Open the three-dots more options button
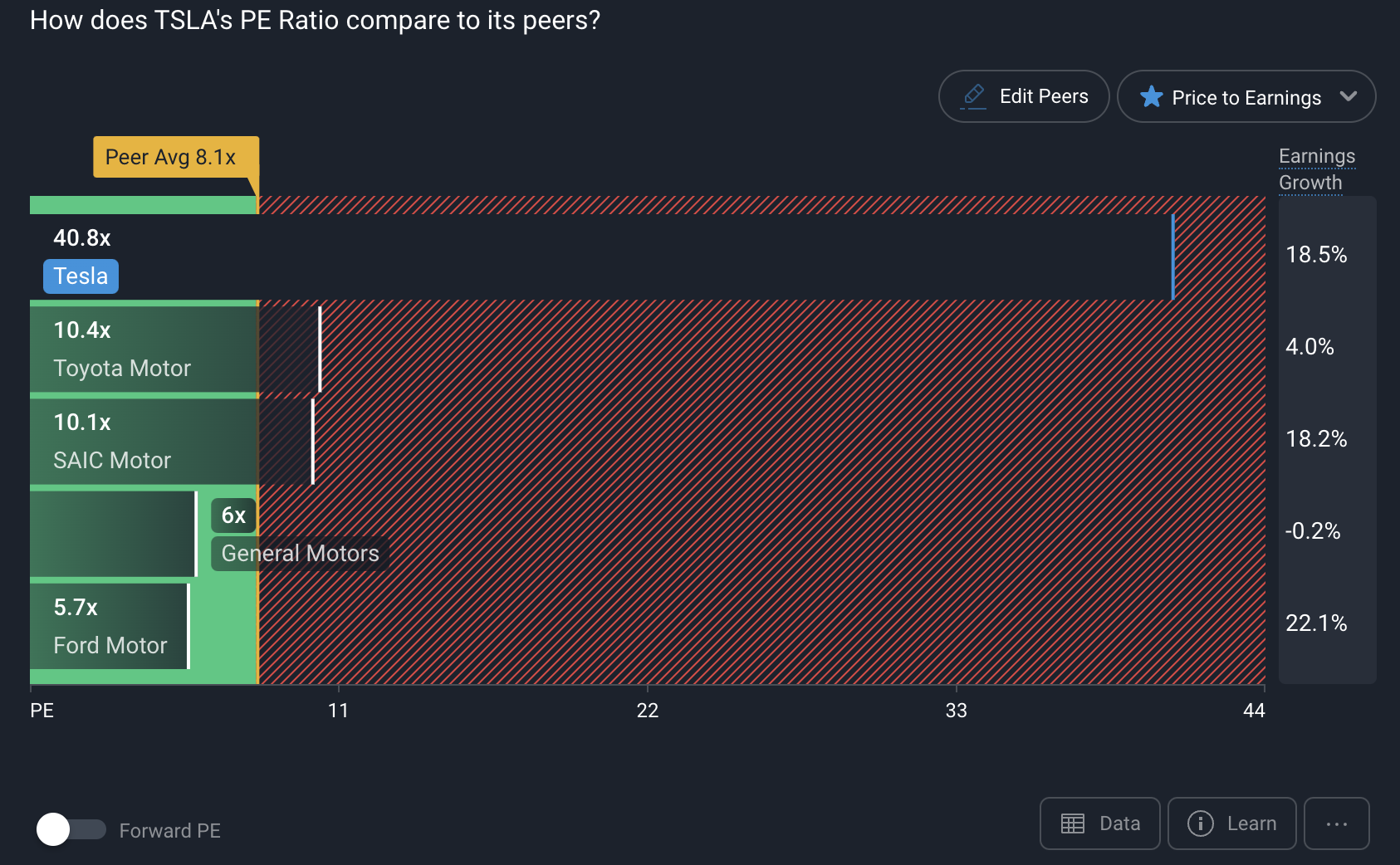This screenshot has height=865, width=1400. pos(1337,823)
